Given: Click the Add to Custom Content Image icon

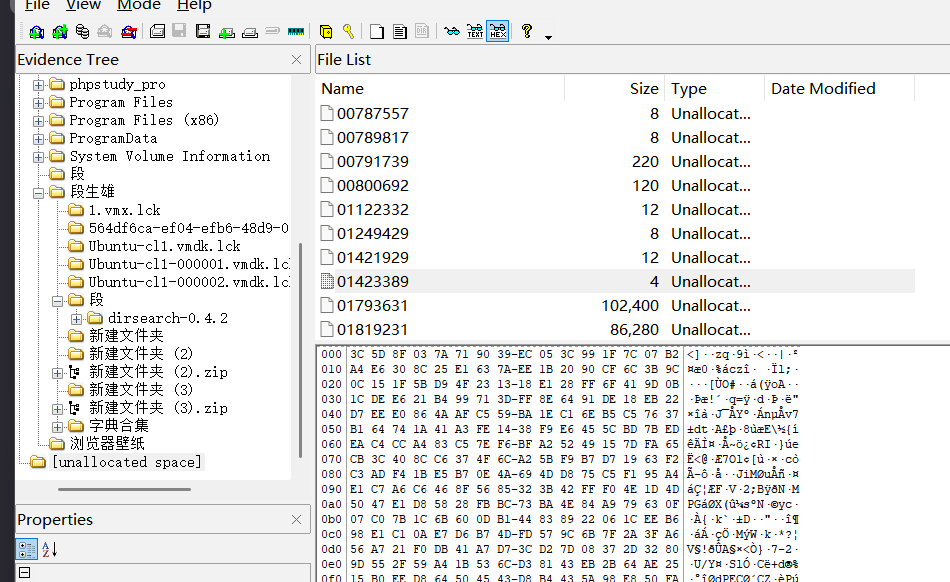Looking at the screenshot, I should coord(227,32).
